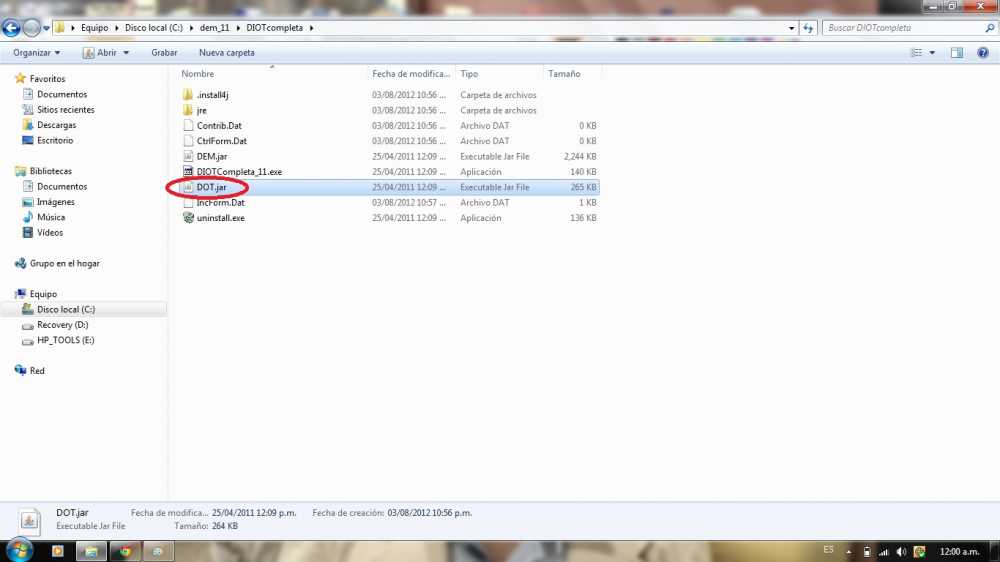Select the IncForm.Dat file

221,202
